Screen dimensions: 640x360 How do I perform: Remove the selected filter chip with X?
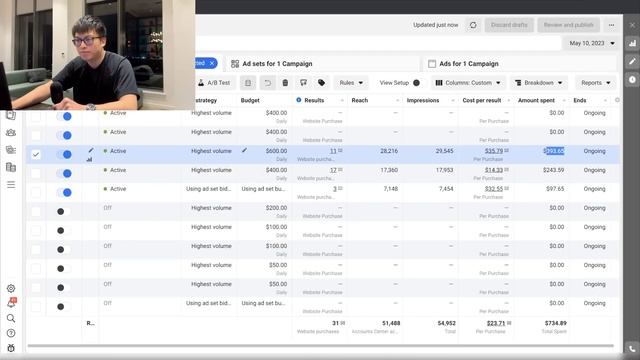point(212,63)
